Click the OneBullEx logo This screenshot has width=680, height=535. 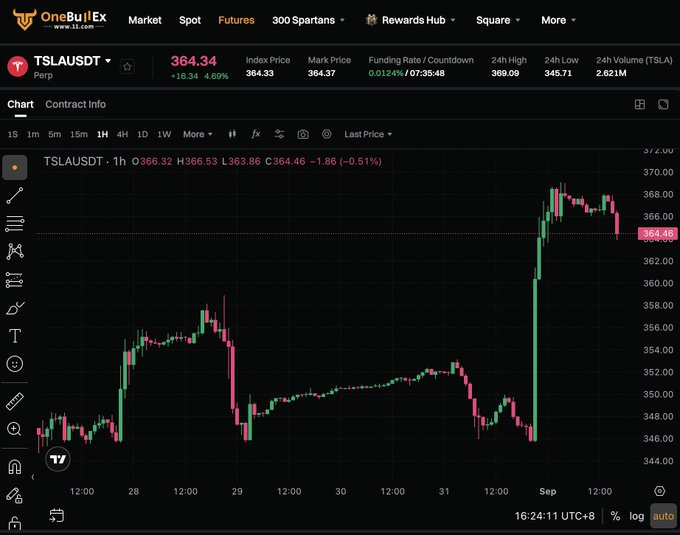click(59, 19)
